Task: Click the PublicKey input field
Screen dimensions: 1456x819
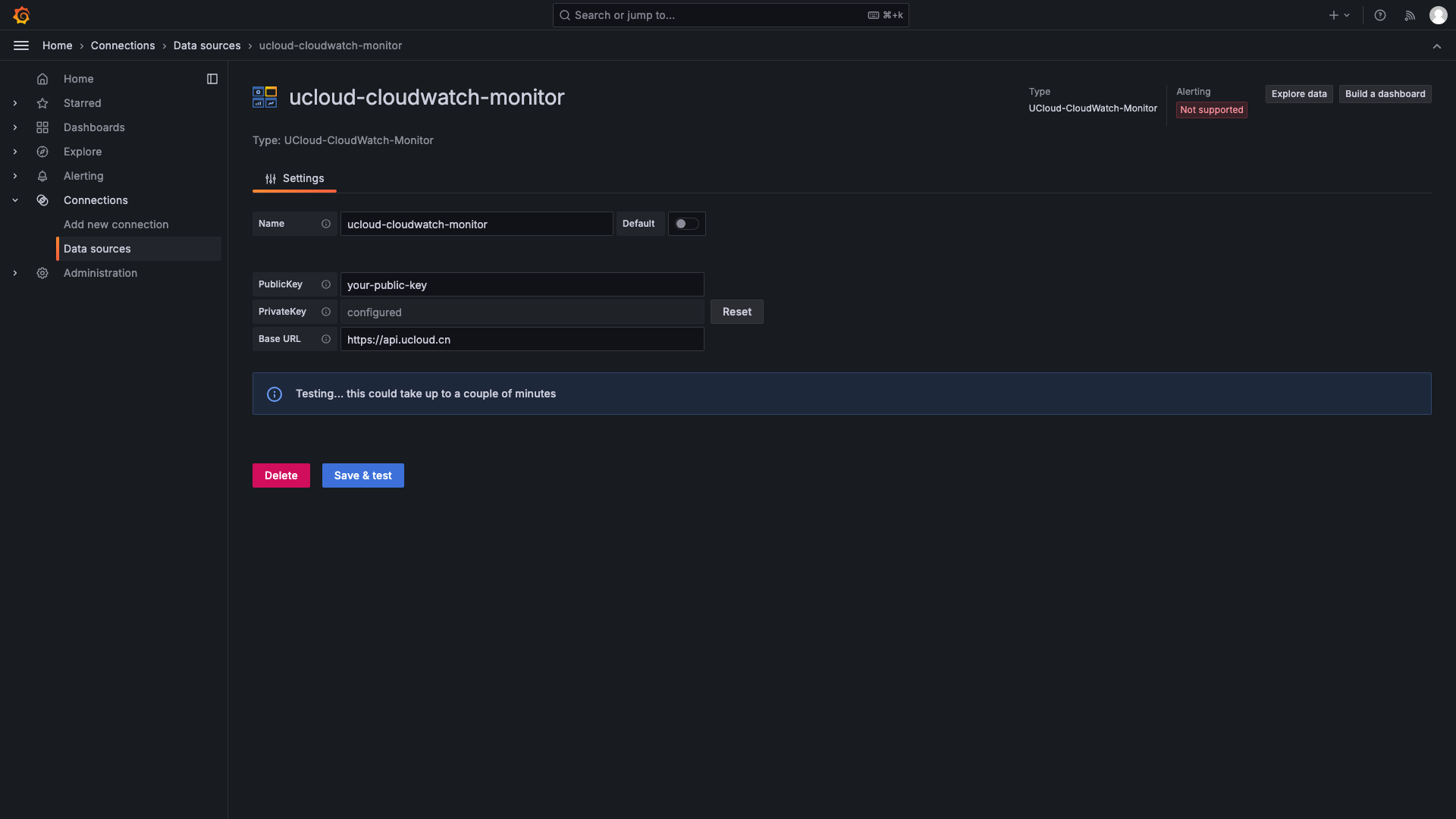Action: point(522,284)
